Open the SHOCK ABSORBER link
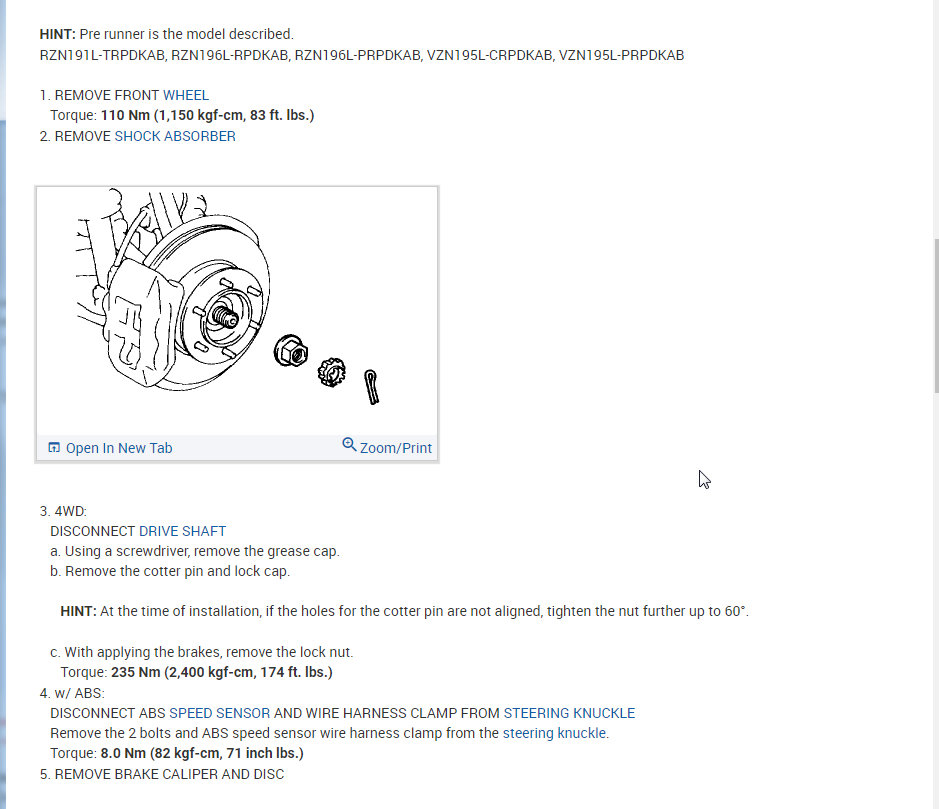The height and width of the screenshot is (809, 939). (175, 136)
